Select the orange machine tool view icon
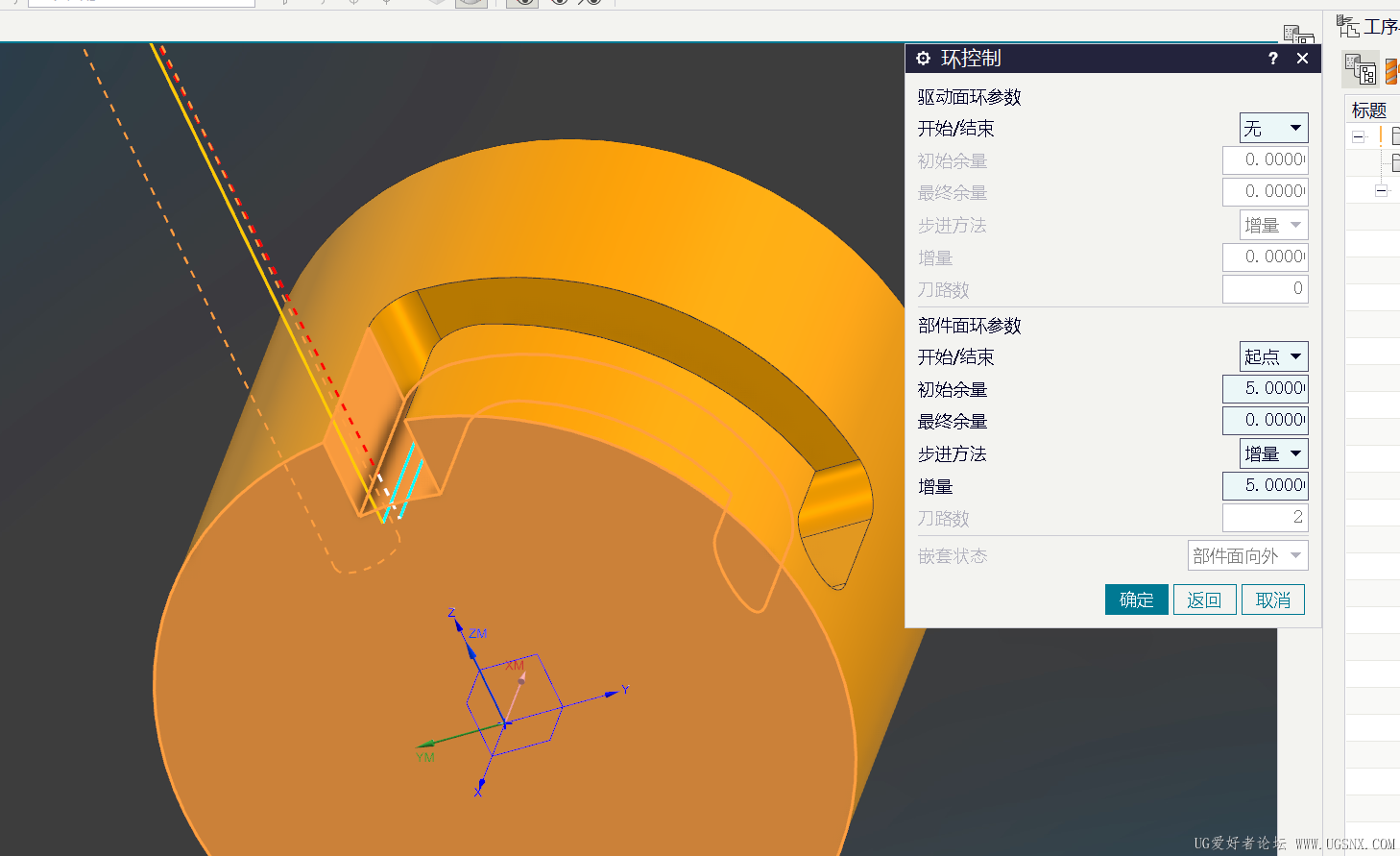Viewport: 1400px width, 856px height. [1392, 70]
